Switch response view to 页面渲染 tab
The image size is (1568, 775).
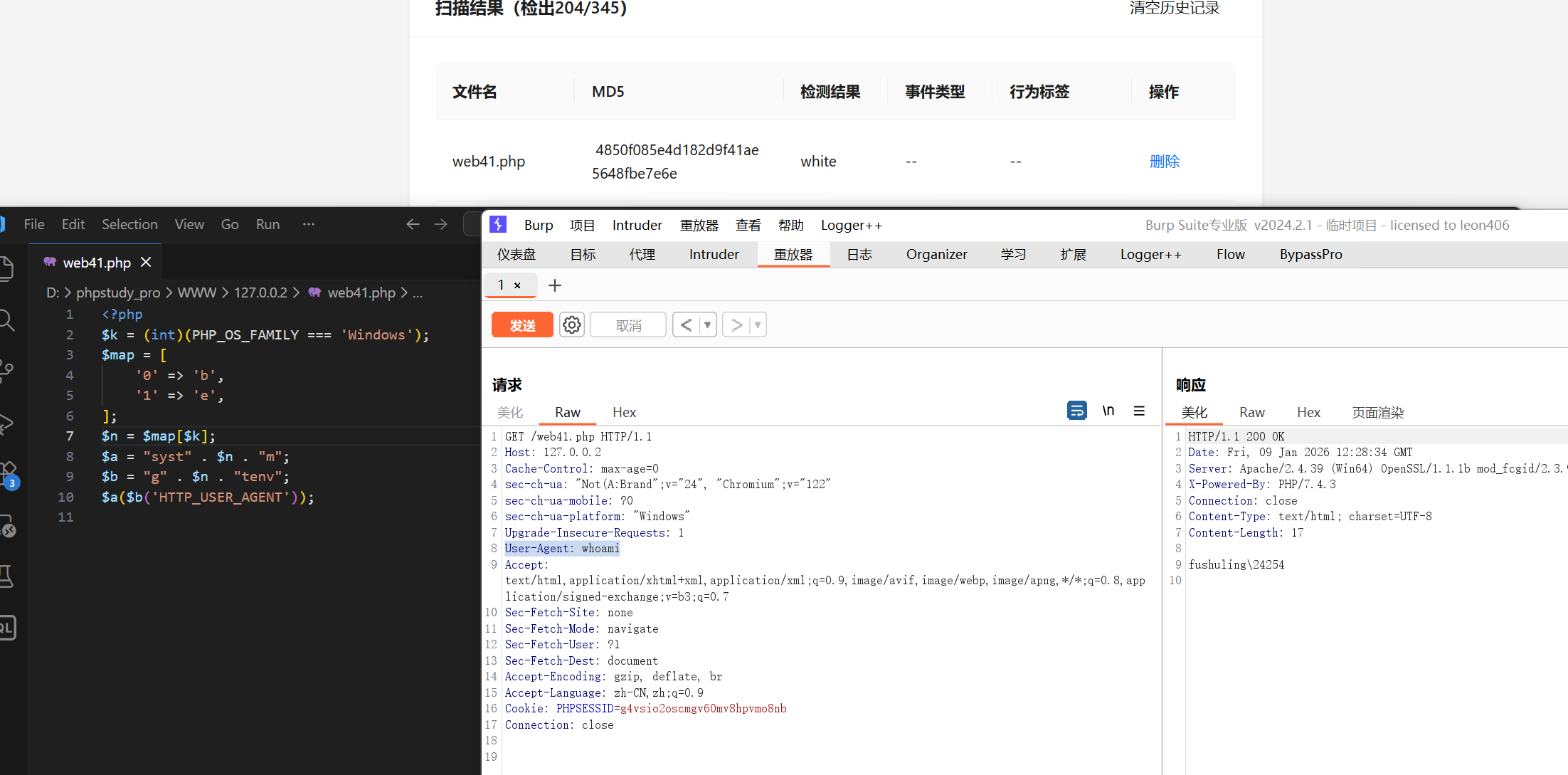[1377, 412]
